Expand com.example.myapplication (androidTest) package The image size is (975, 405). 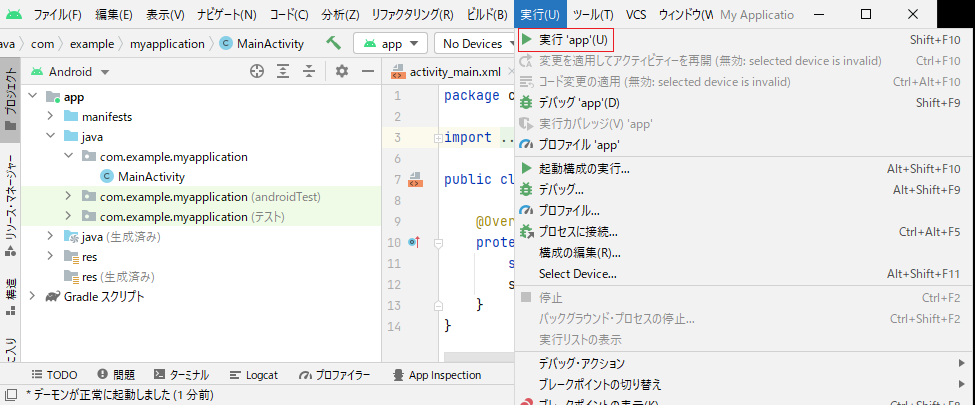click(x=68, y=197)
